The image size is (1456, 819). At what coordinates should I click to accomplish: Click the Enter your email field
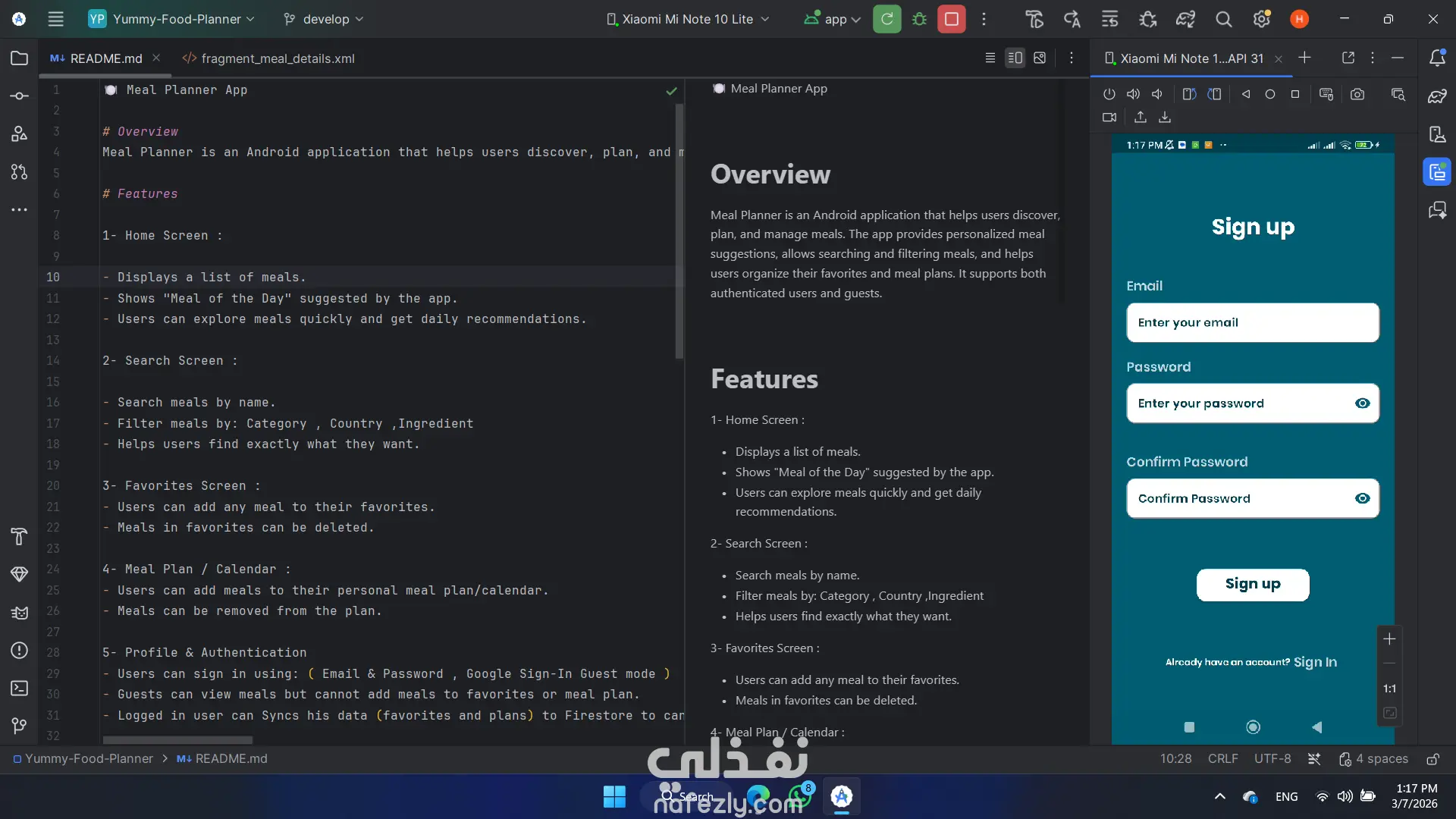point(1252,322)
